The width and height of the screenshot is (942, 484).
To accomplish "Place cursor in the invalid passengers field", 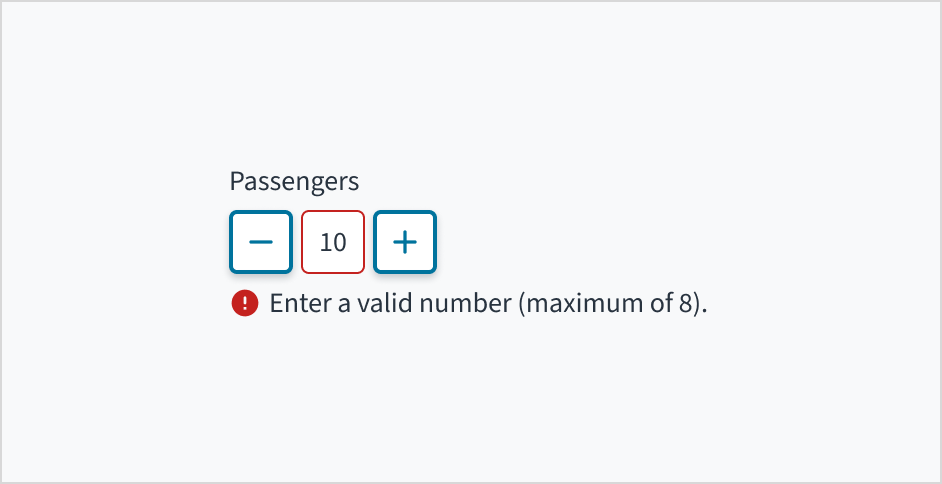I will [333, 242].
